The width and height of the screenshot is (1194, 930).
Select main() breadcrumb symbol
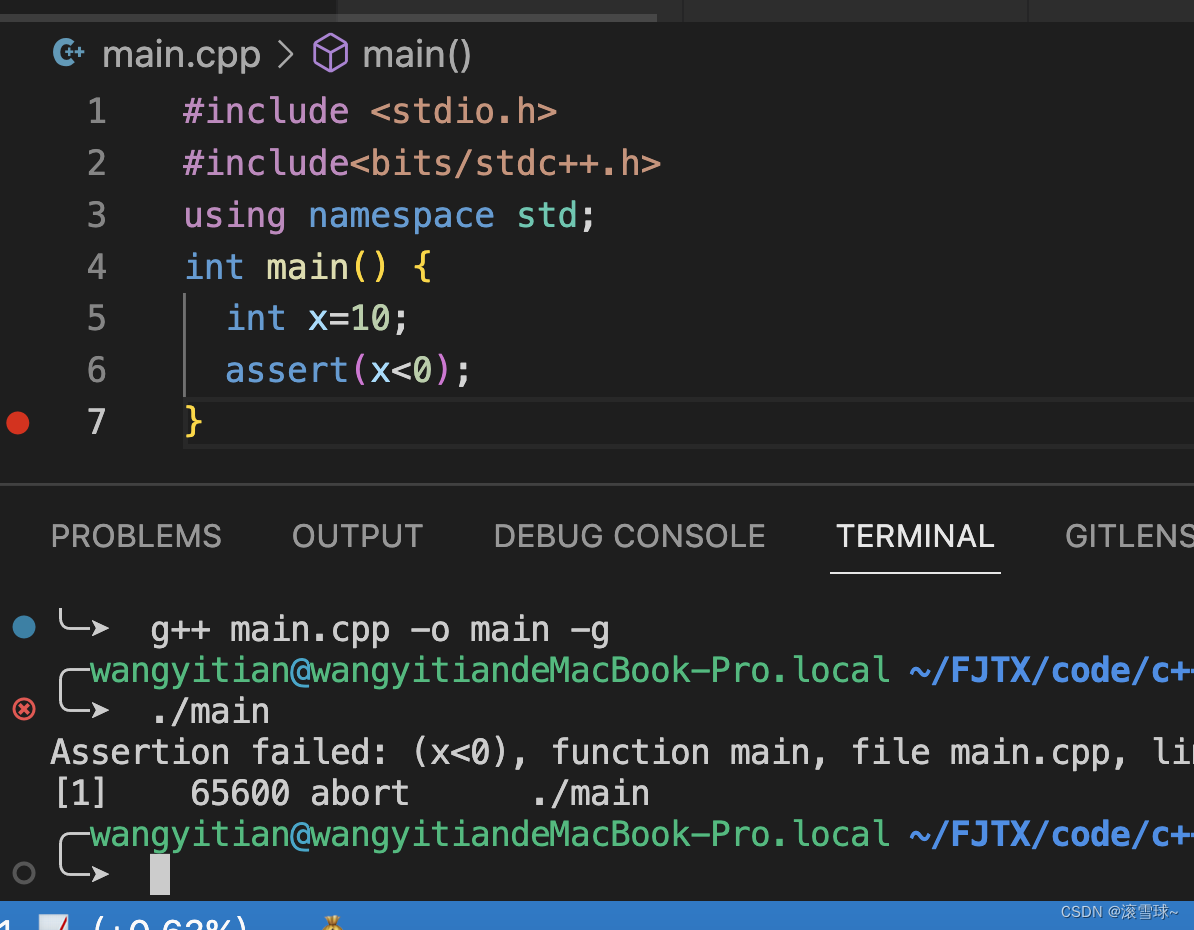point(417,55)
